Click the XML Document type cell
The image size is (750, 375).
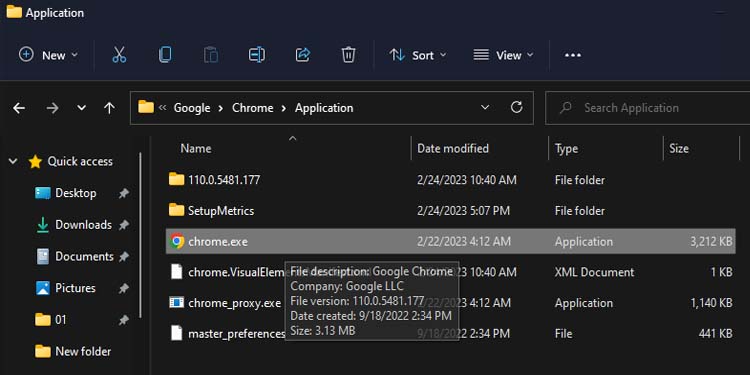595,273
